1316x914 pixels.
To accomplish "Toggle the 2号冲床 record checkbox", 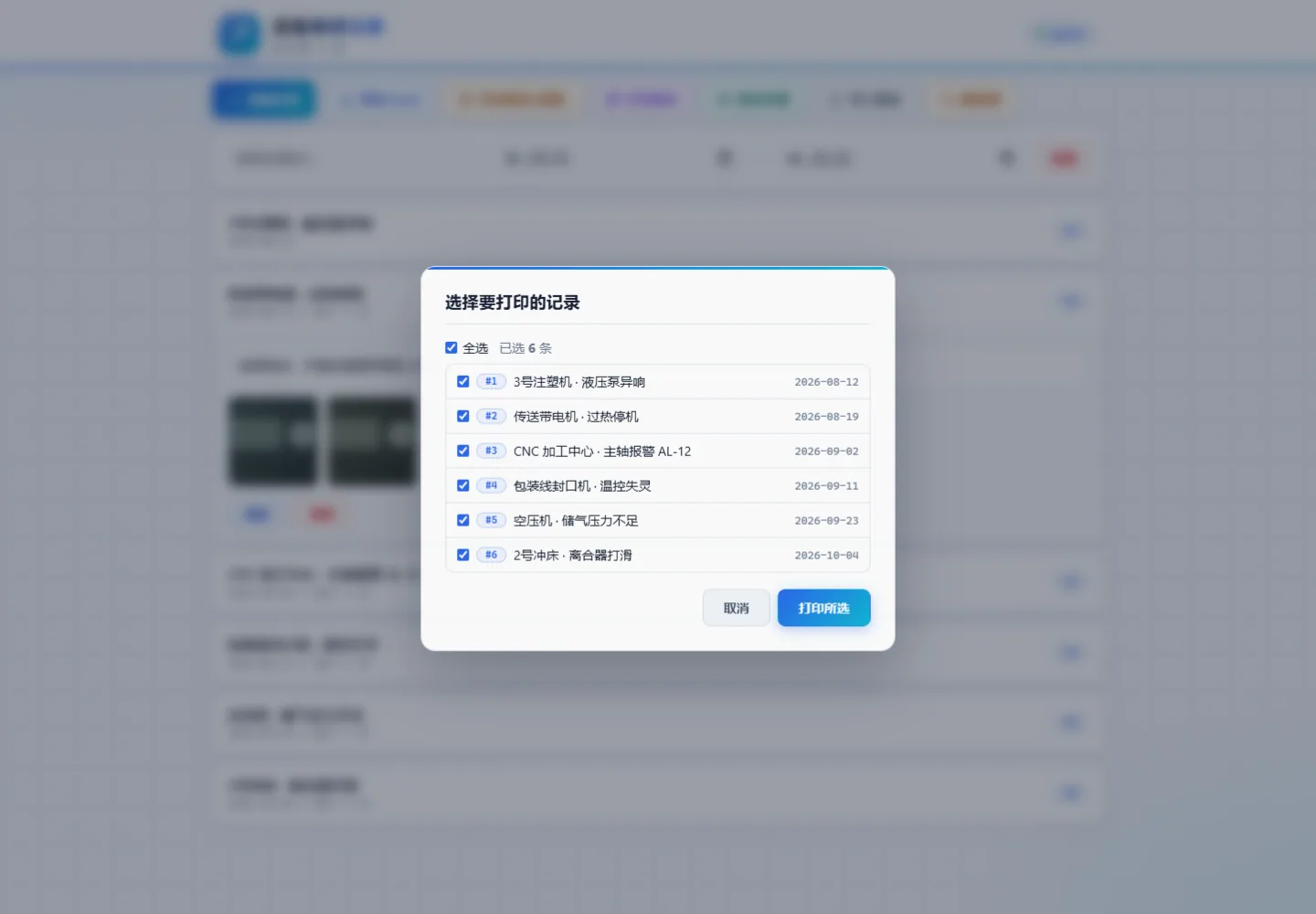I will tap(463, 555).
